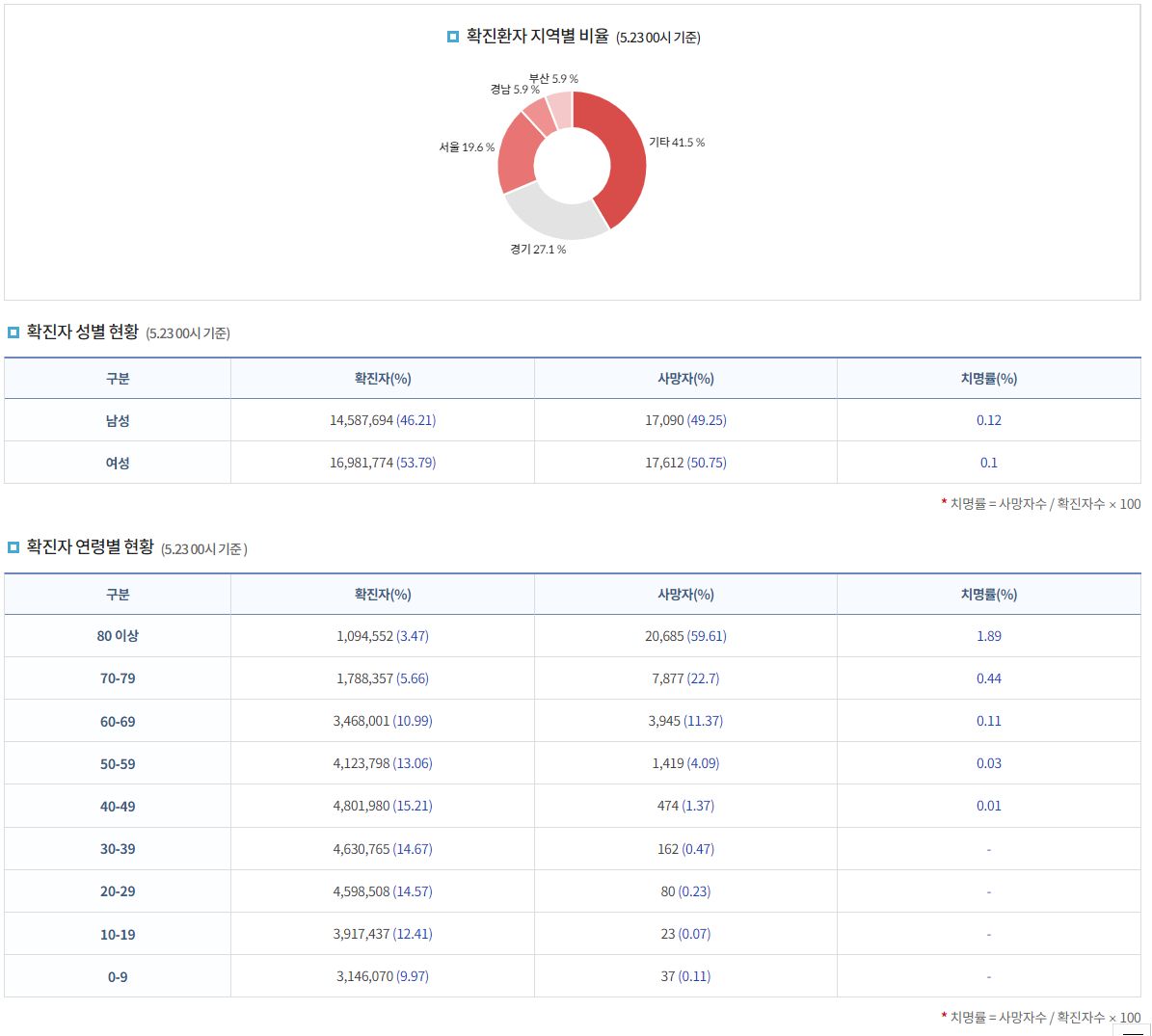
Task: Click the 0.03 fatality rate value
Action: (x=989, y=763)
